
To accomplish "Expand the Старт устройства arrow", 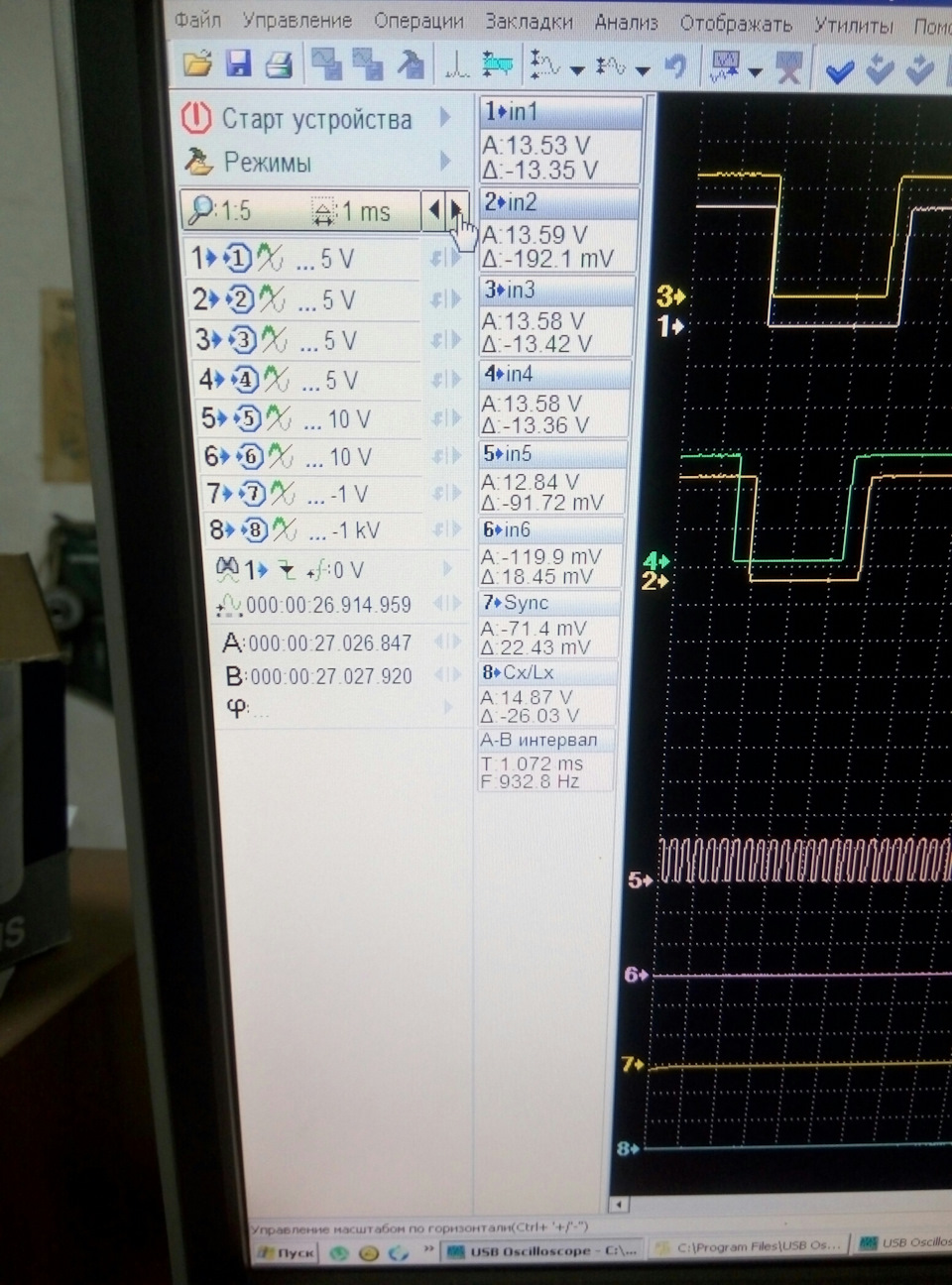I will 445,117.
